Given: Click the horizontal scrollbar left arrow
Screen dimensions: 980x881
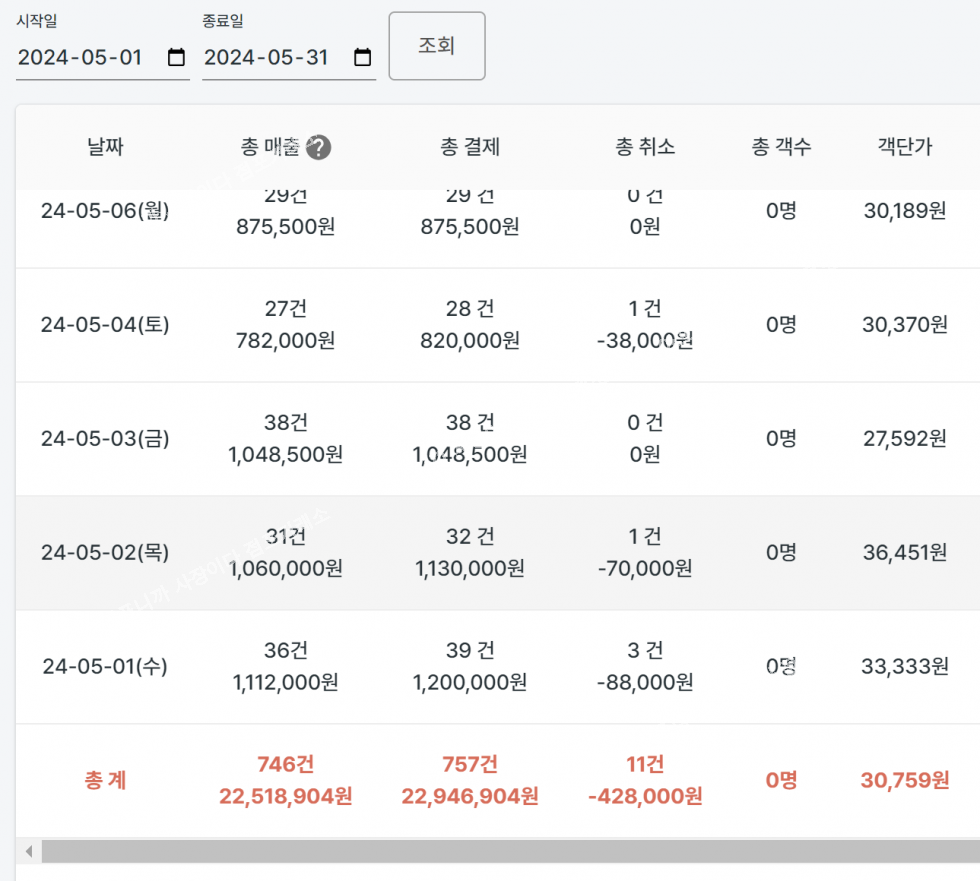Looking at the screenshot, I should click(x=28, y=852).
